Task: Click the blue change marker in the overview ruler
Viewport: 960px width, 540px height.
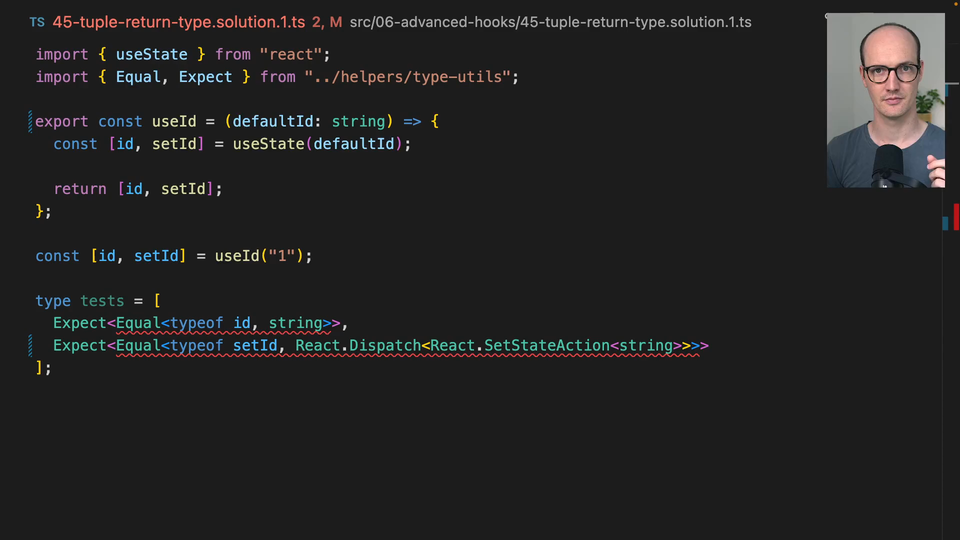Action: pos(945,223)
